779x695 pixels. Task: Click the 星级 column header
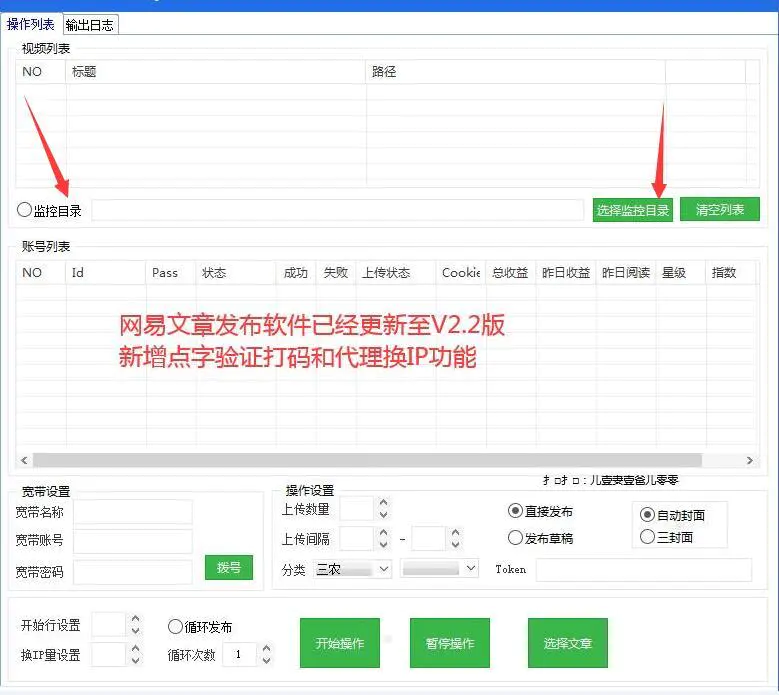[x=681, y=273]
